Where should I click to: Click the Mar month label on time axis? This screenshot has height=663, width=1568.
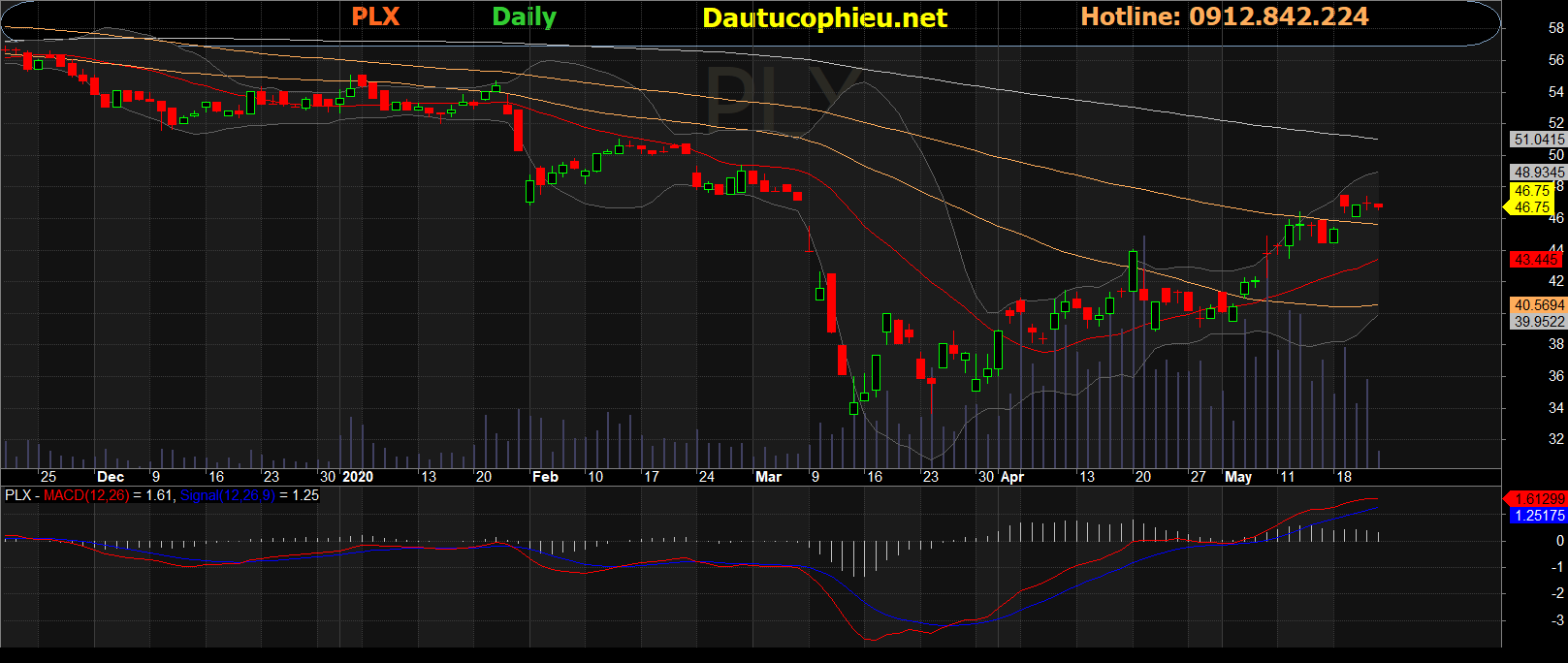pyautogui.click(x=768, y=477)
